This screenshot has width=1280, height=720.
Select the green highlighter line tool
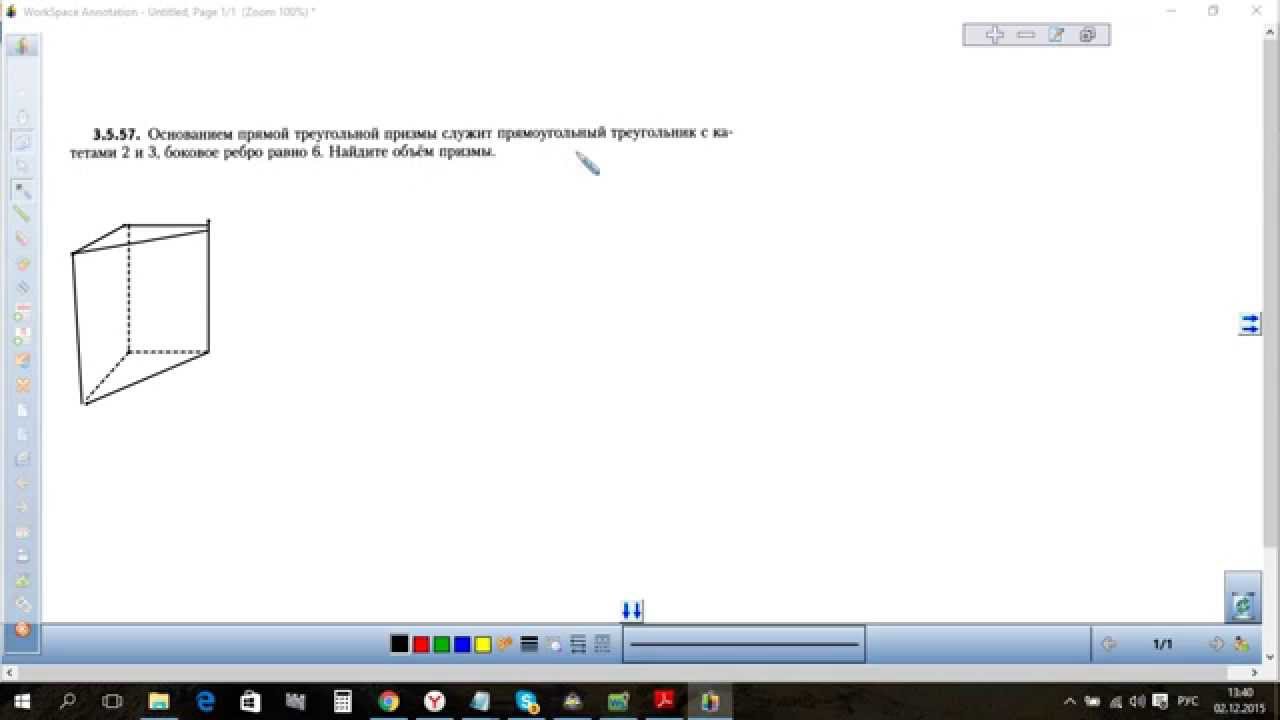pos(22,214)
